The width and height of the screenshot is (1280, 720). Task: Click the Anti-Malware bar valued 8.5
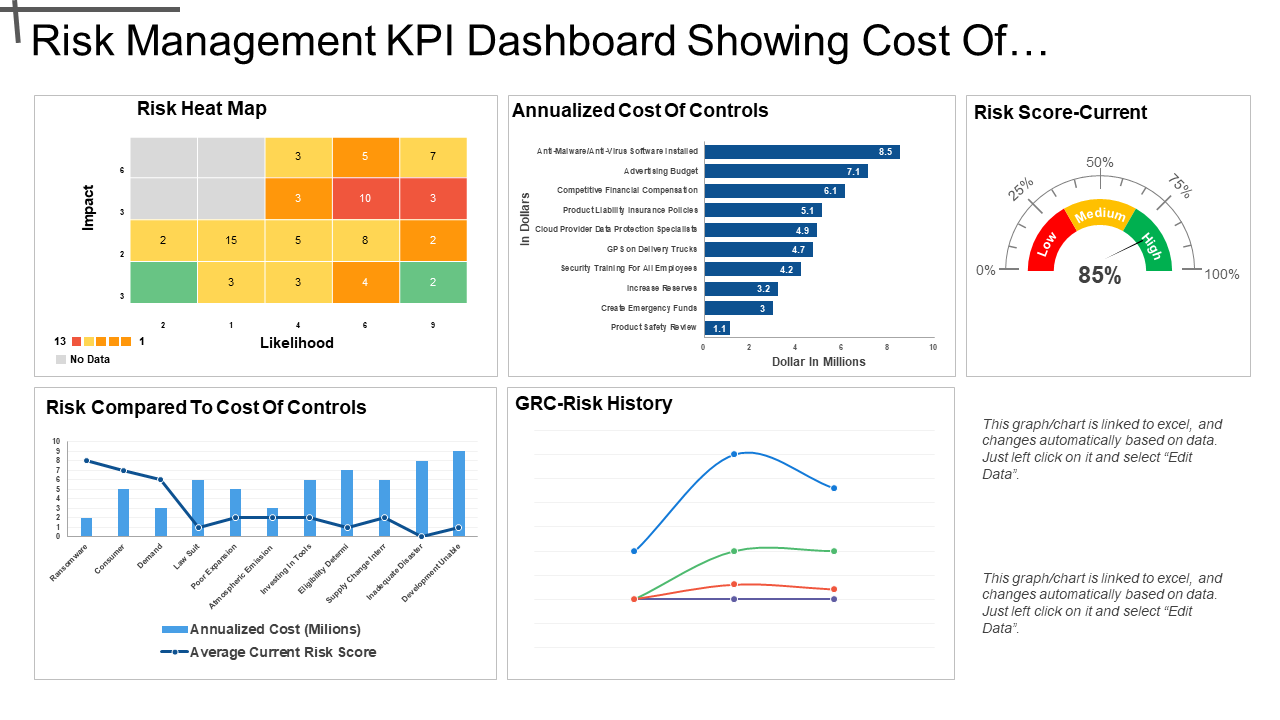click(802, 152)
